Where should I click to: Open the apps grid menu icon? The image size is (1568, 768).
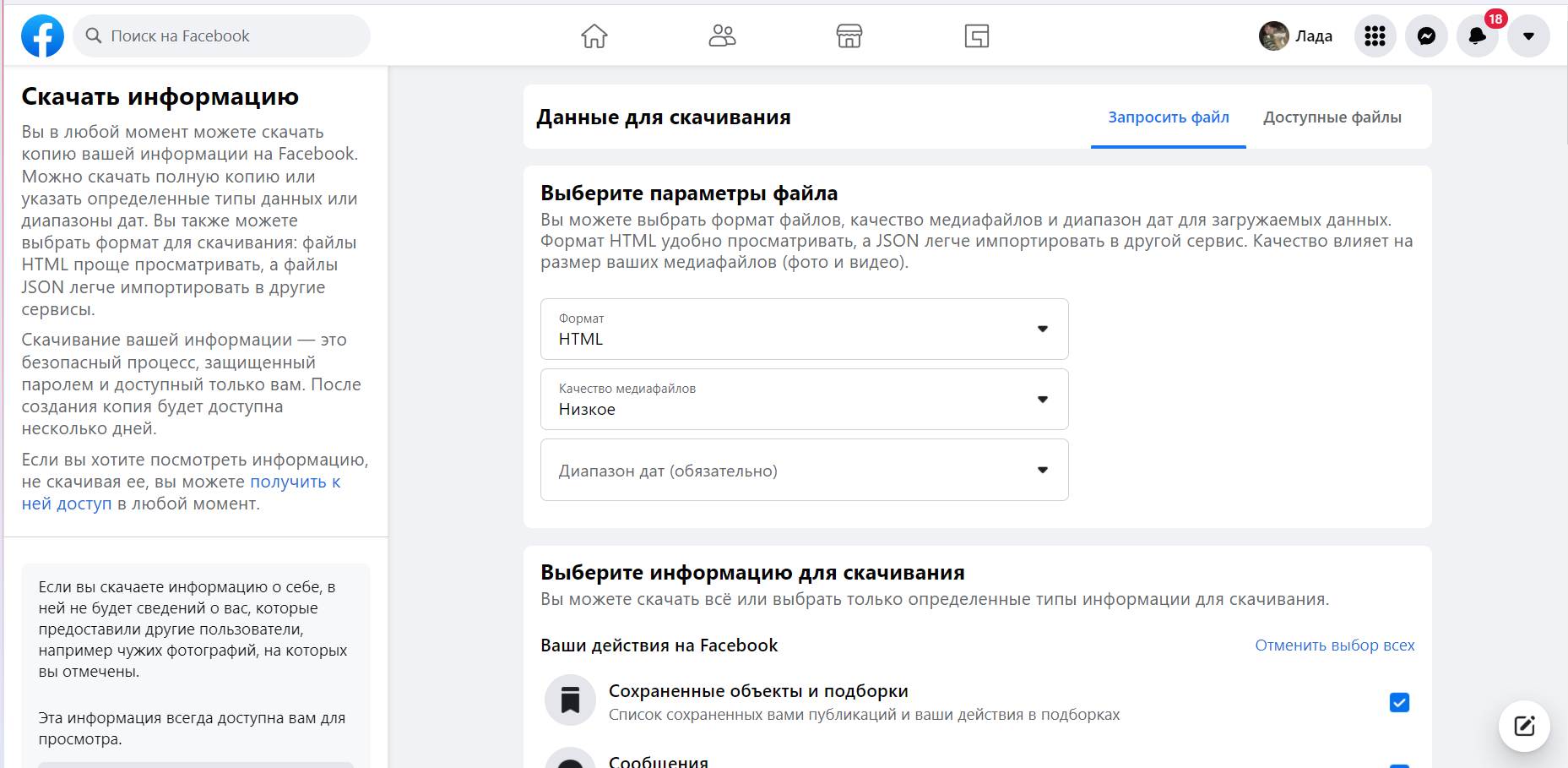(x=1375, y=36)
